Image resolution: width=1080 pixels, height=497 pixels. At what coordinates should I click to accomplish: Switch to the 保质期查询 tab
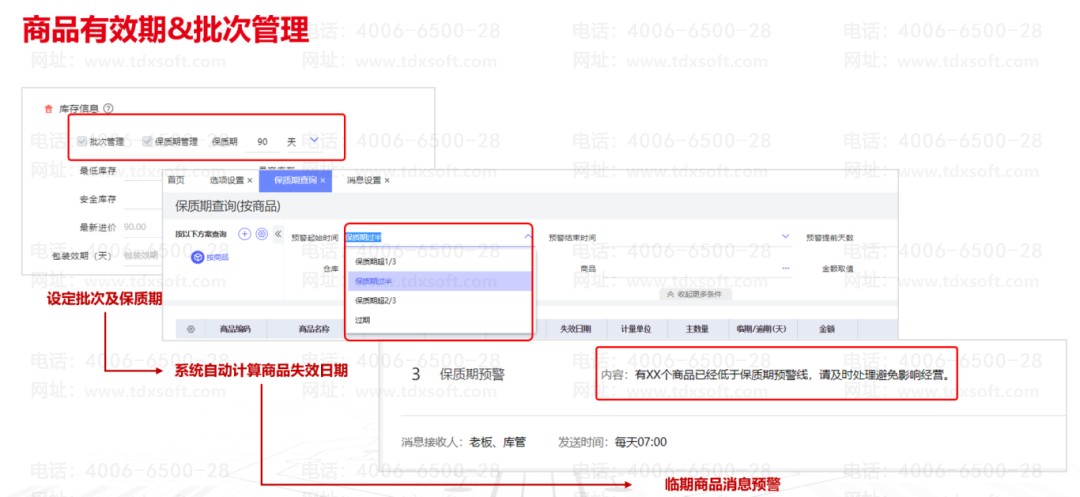[295, 180]
